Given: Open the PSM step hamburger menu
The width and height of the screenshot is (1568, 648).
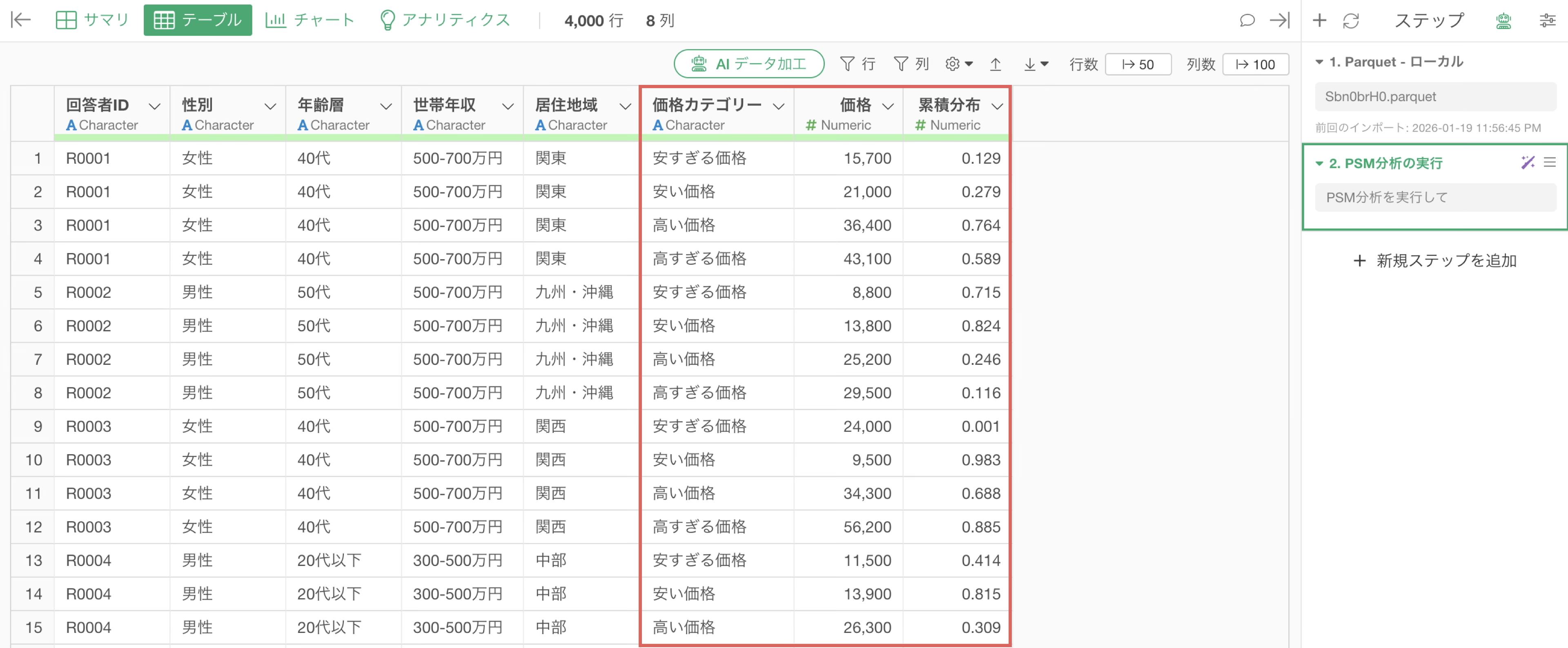Looking at the screenshot, I should click(x=1550, y=162).
